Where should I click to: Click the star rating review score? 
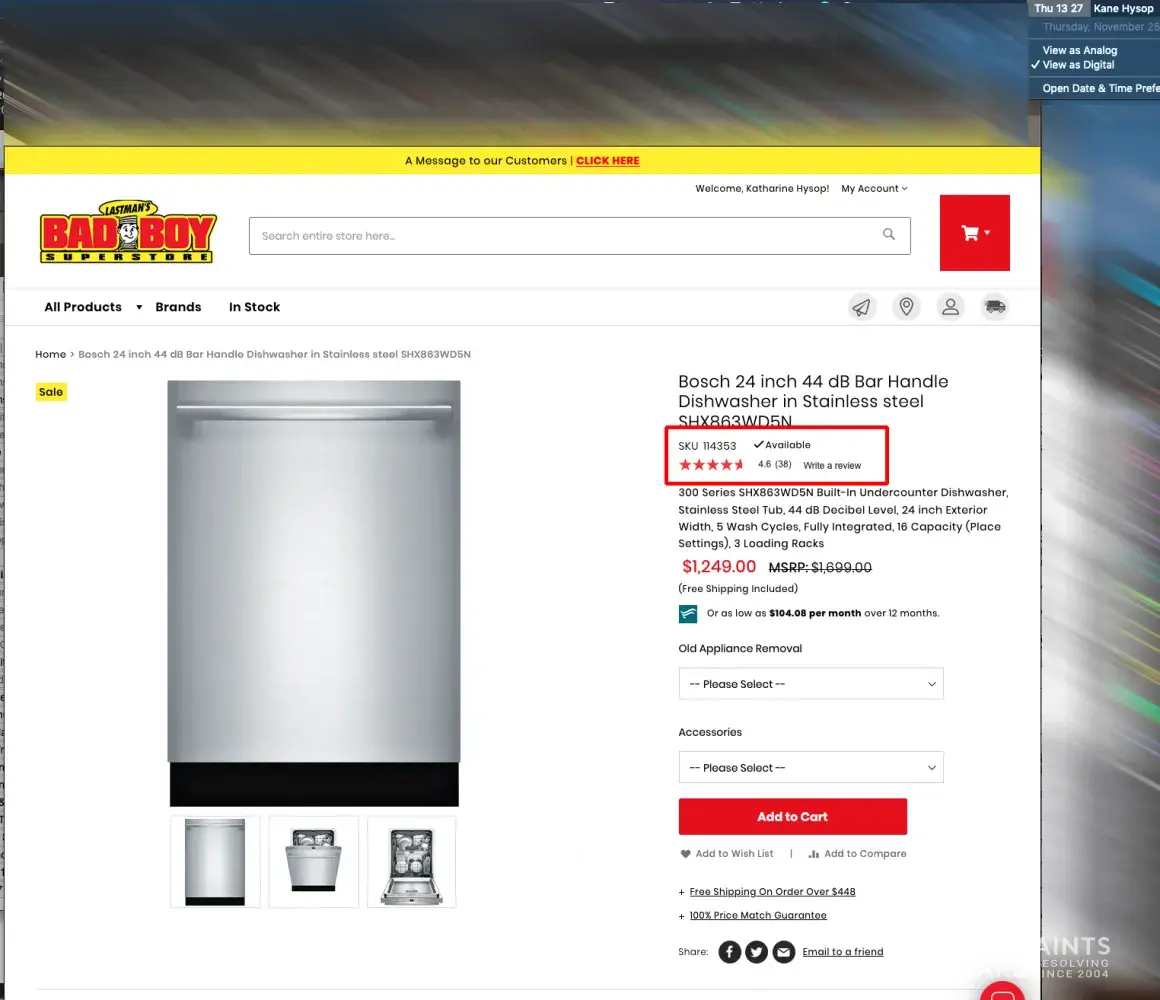[711, 464]
